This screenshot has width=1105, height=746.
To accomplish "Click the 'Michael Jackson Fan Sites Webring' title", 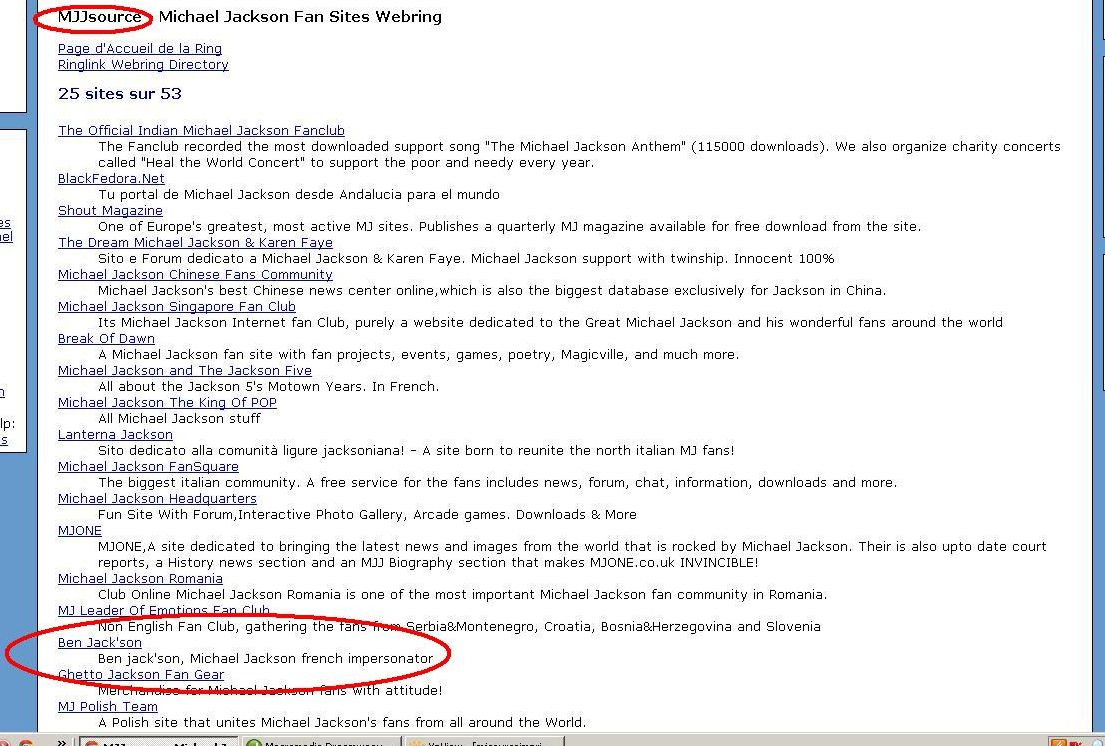I will (300, 17).
